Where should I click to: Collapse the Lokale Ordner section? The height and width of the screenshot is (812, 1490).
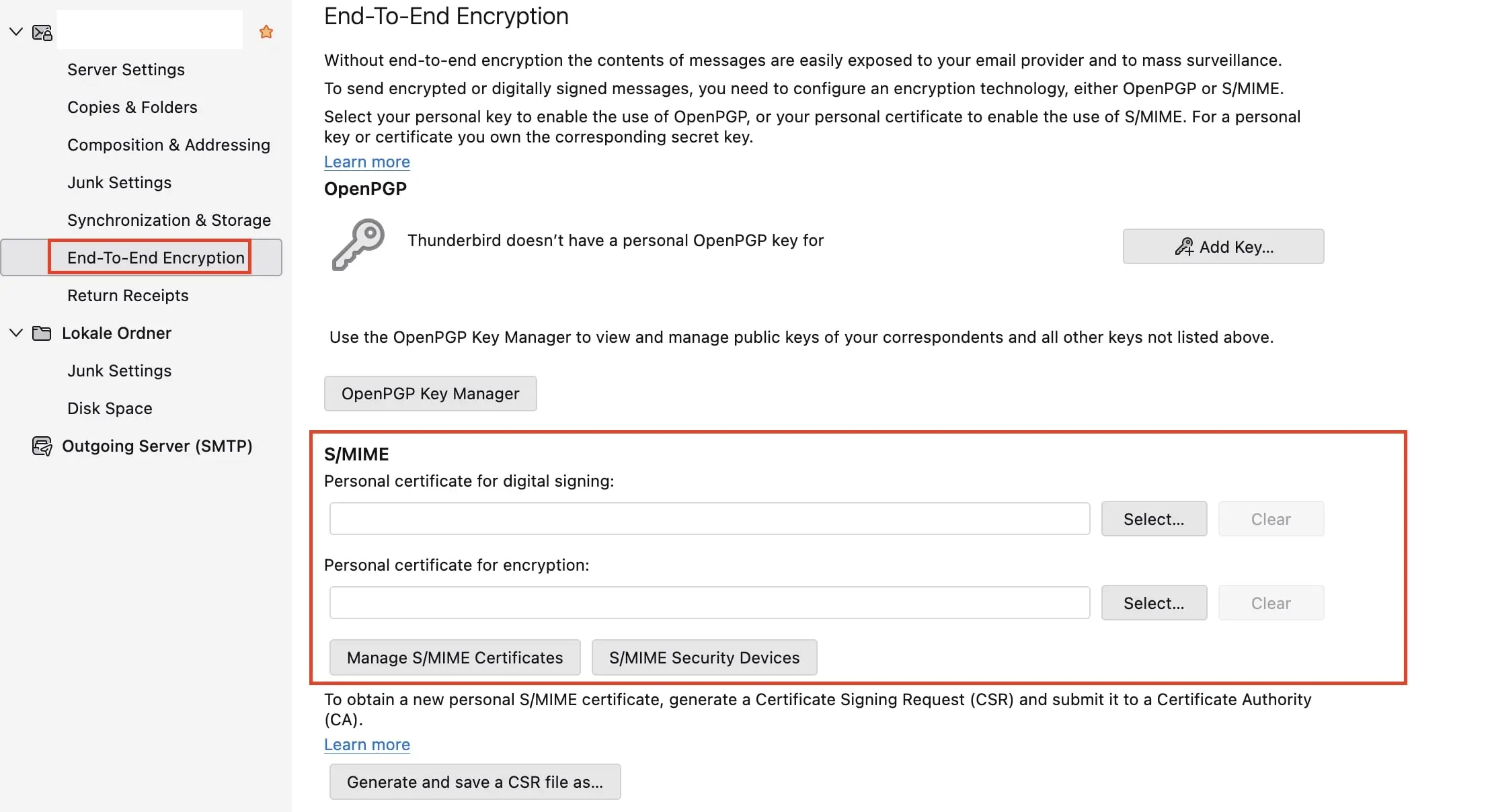pos(15,333)
